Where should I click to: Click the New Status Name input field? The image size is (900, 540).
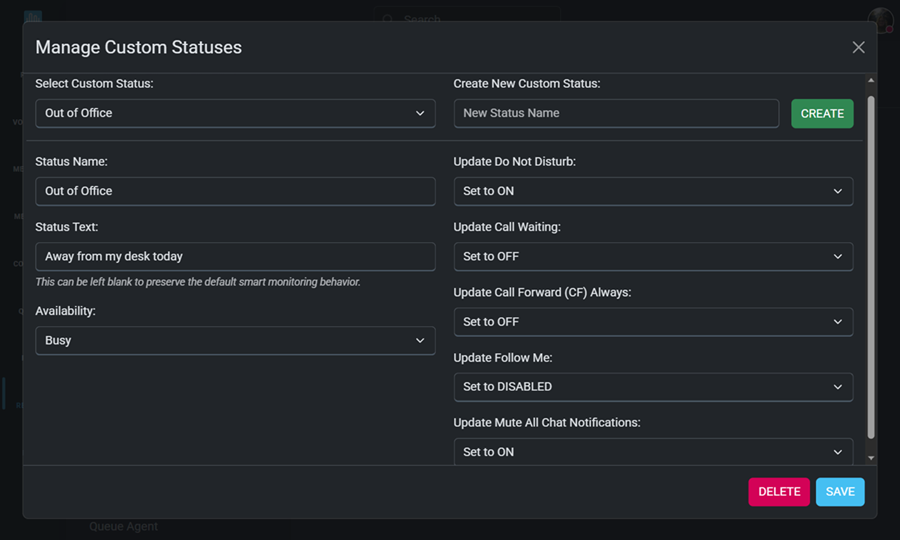pos(616,113)
